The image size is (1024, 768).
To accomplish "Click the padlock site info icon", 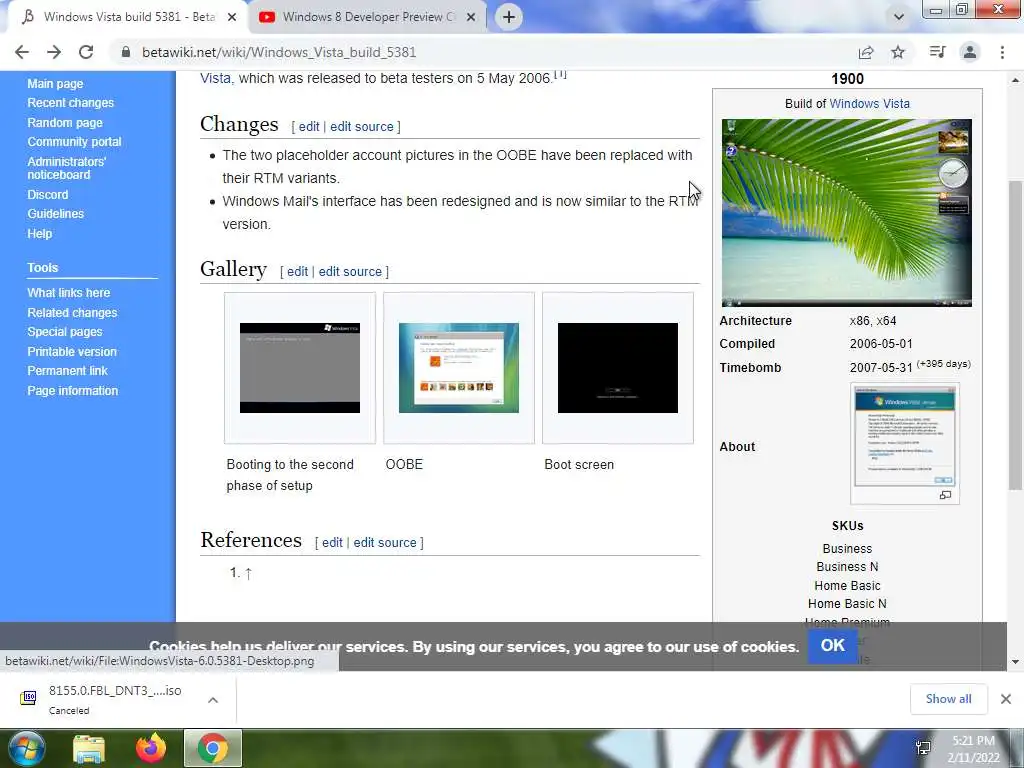I will [126, 52].
